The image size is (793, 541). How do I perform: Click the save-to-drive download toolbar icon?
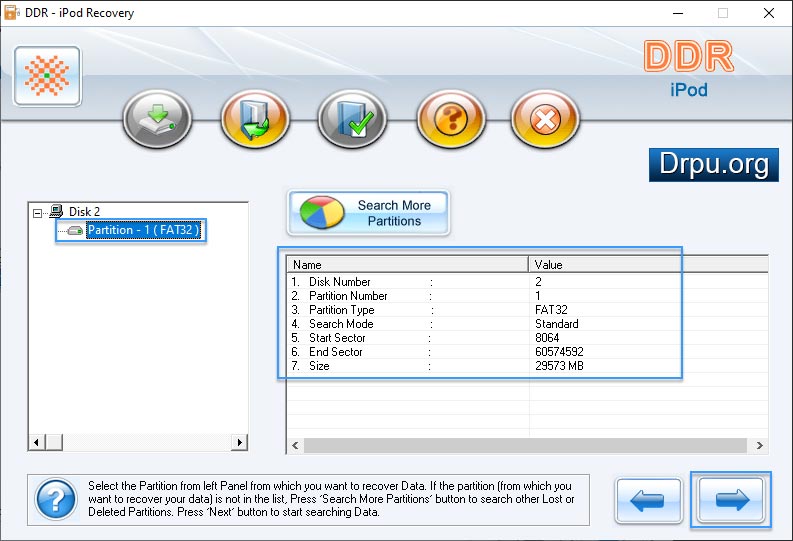157,119
